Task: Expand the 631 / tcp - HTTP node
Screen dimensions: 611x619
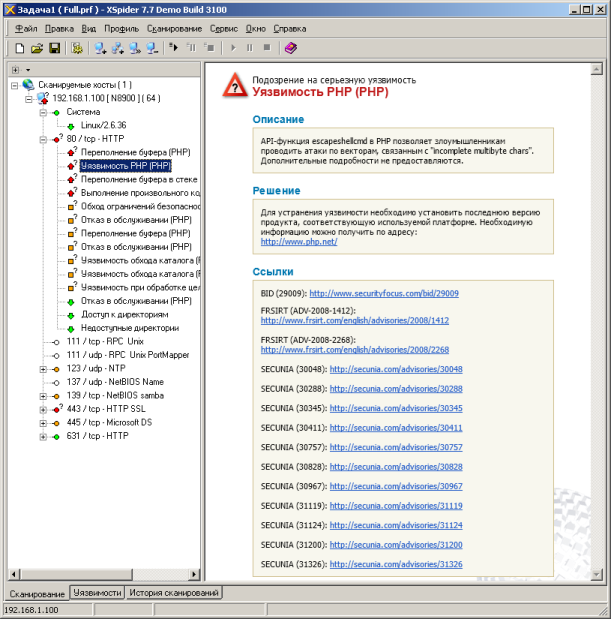Action: (43, 437)
